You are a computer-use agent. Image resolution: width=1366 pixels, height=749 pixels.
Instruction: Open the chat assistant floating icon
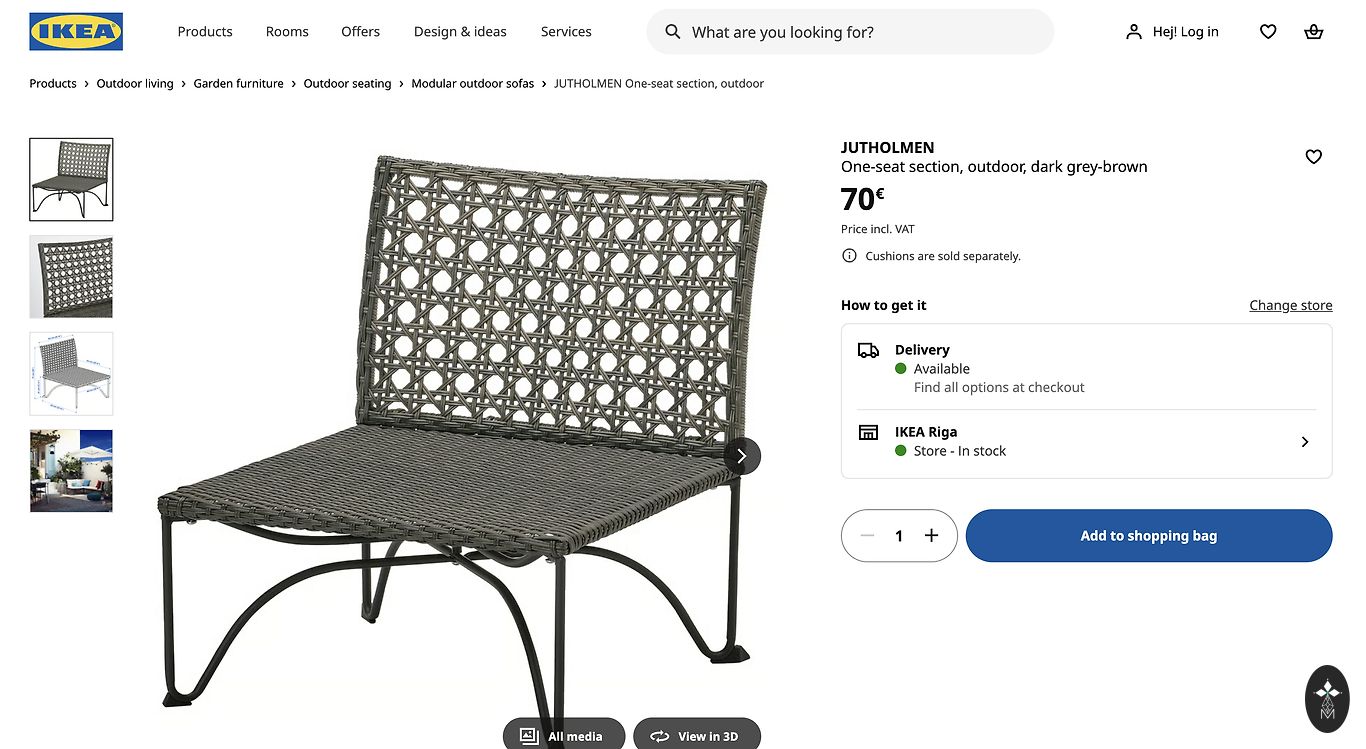pos(1327,698)
